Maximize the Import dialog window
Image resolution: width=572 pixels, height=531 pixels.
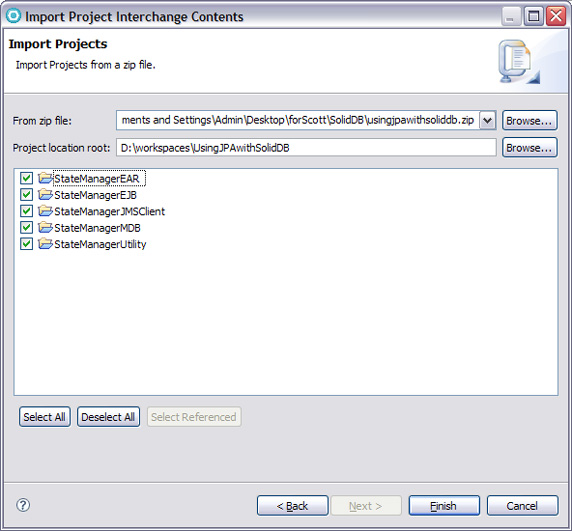(534, 16)
